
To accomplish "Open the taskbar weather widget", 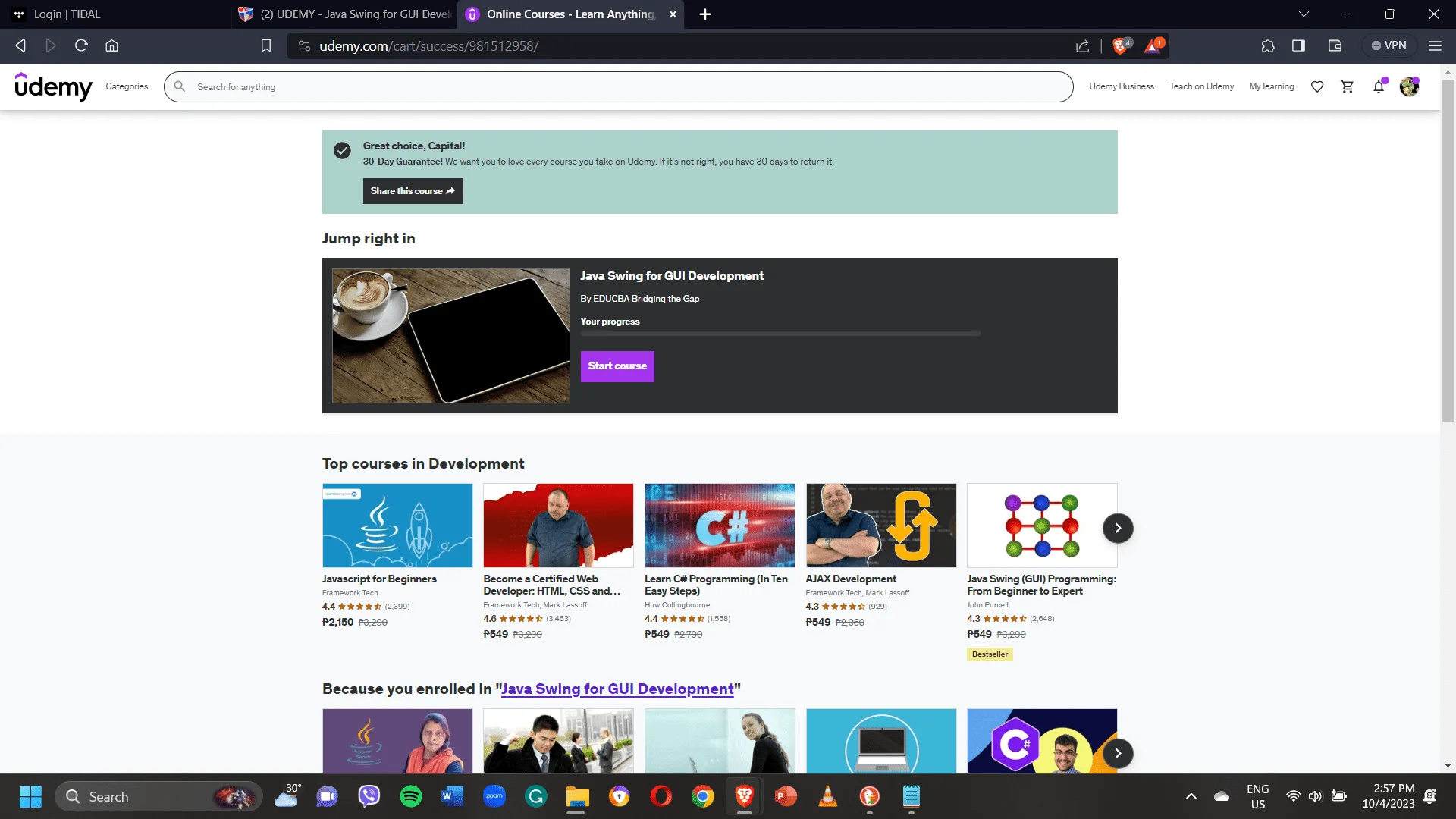I will click(288, 796).
